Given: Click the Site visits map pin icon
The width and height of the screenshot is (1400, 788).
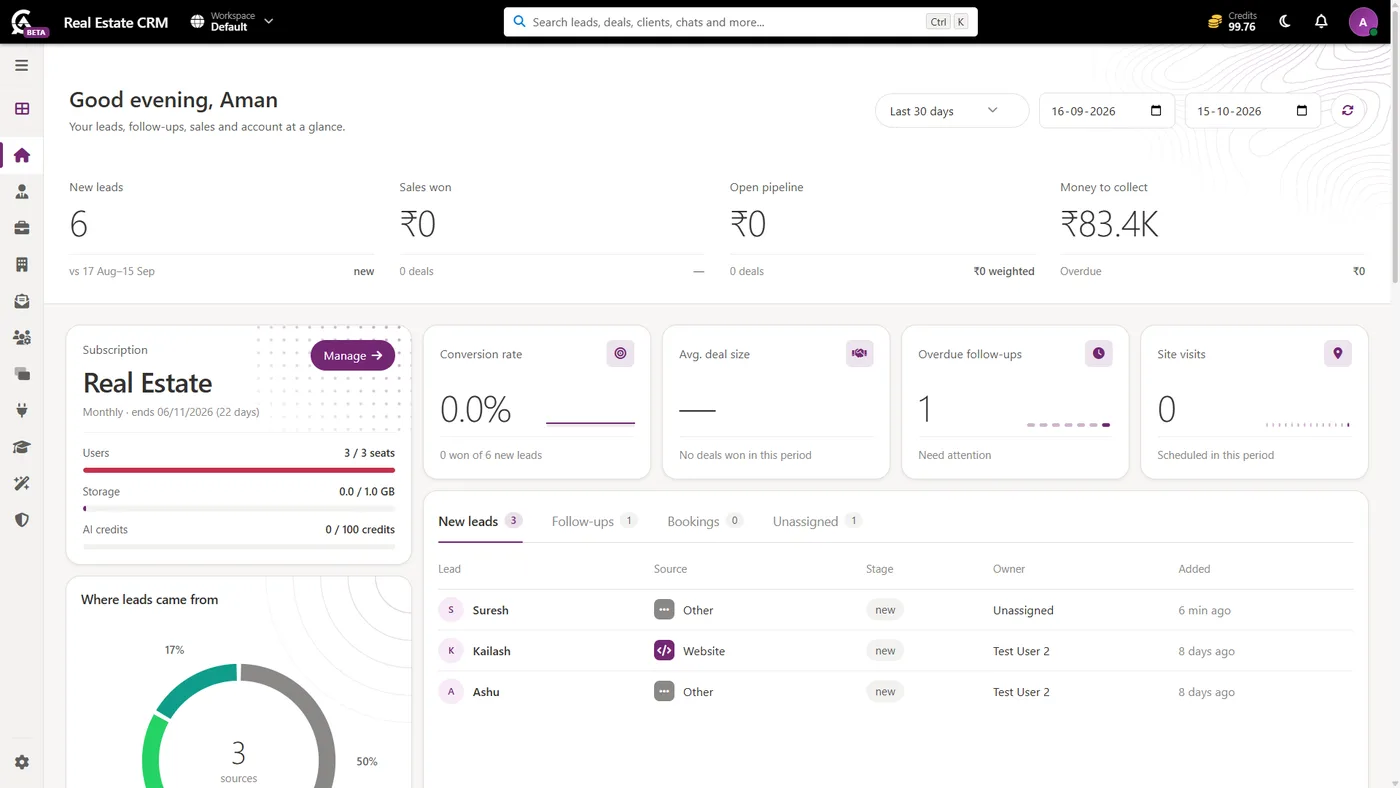Looking at the screenshot, I should pyautogui.click(x=1338, y=353).
